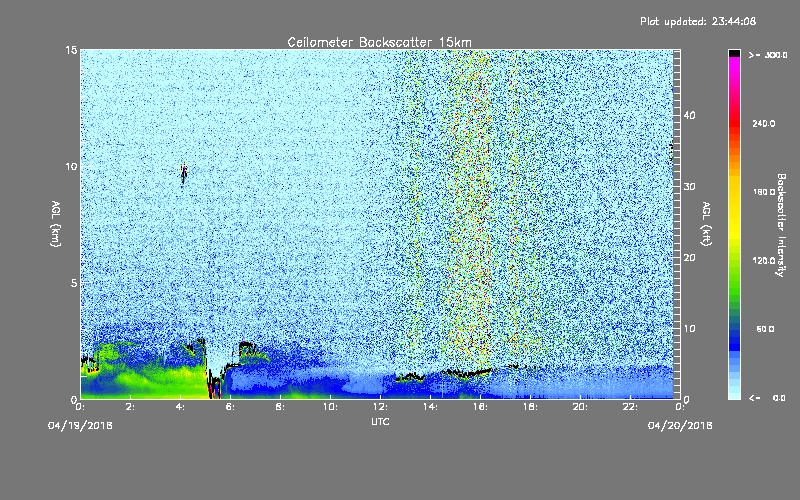This screenshot has width=800, height=500.
Task: Click the '15' tick on km axis
Action: [71, 51]
